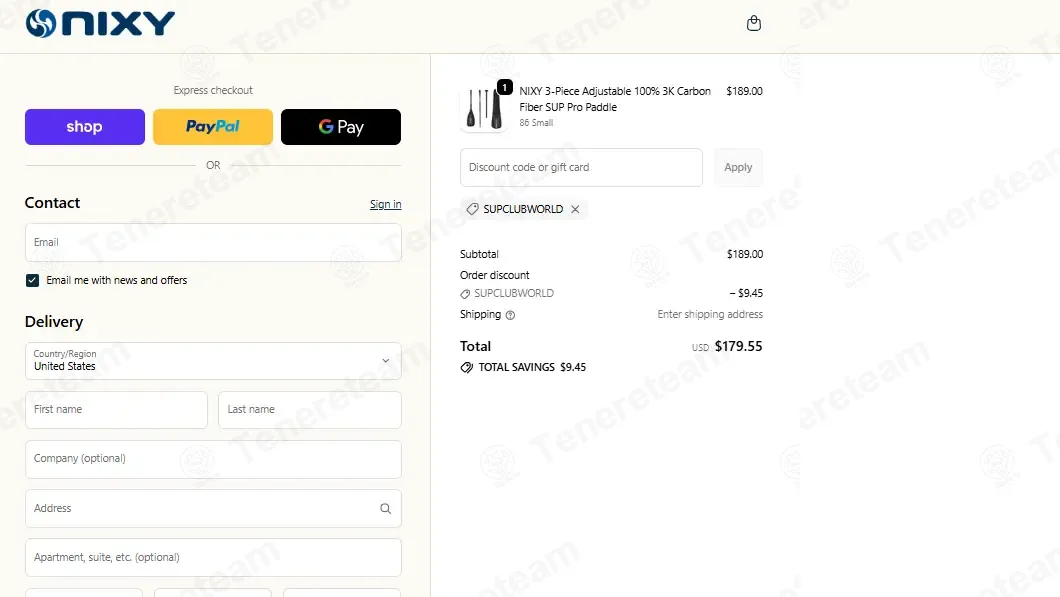Click the Express checkout heading
This screenshot has width=1060, height=597.
[213, 90]
